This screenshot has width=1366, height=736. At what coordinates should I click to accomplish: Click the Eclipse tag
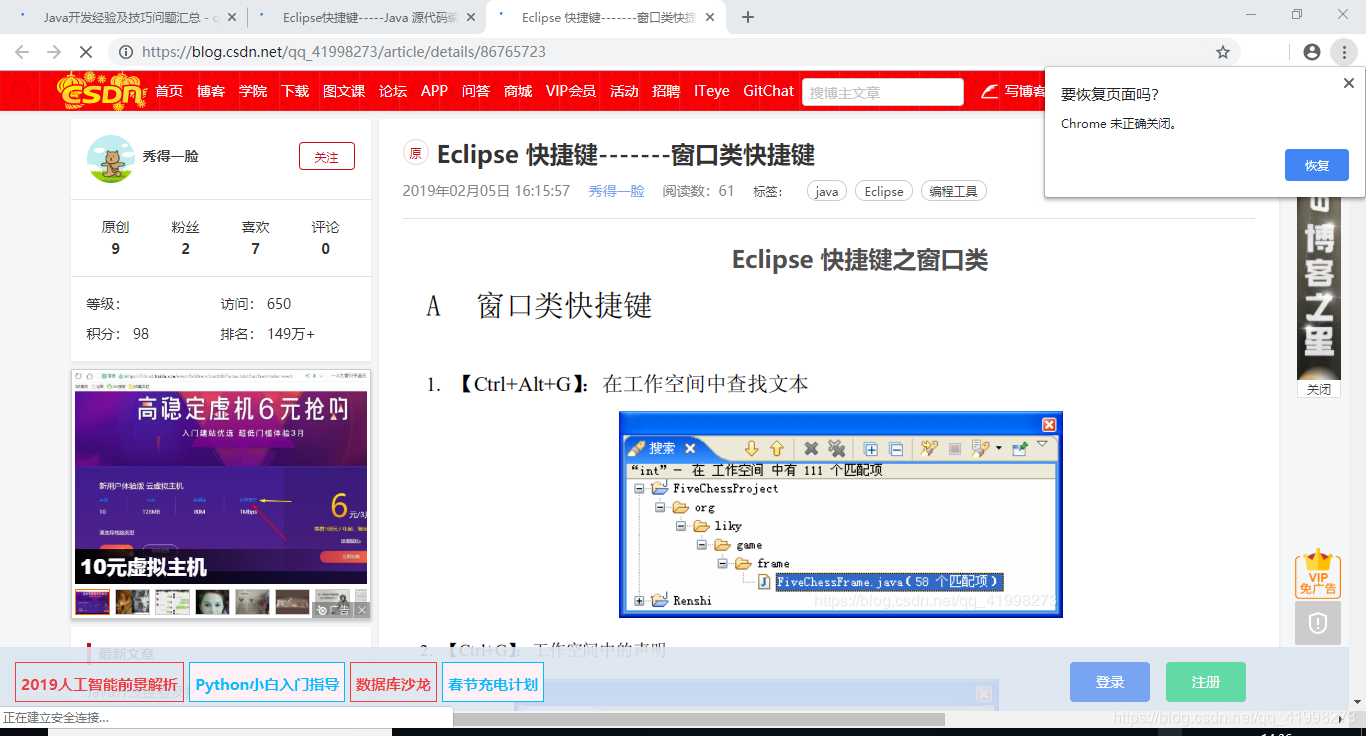(884, 191)
